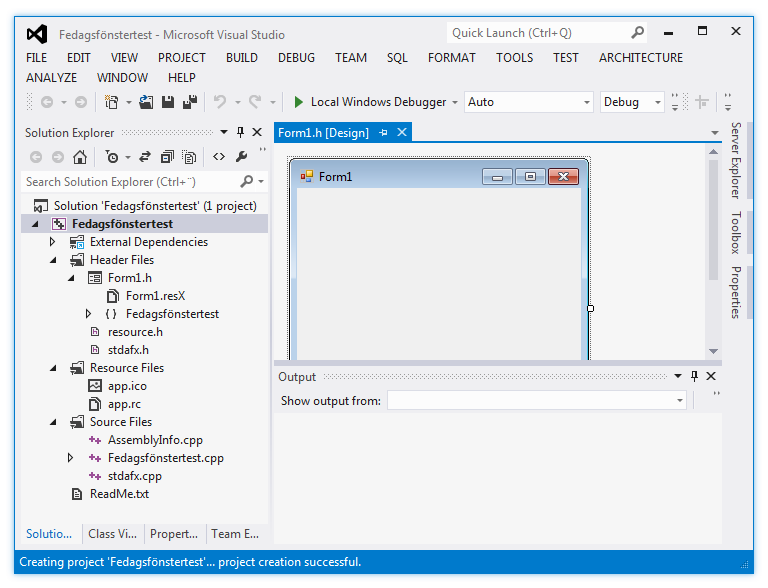768x588 pixels.
Task: Select the app.ico resource file
Action: 127,386
